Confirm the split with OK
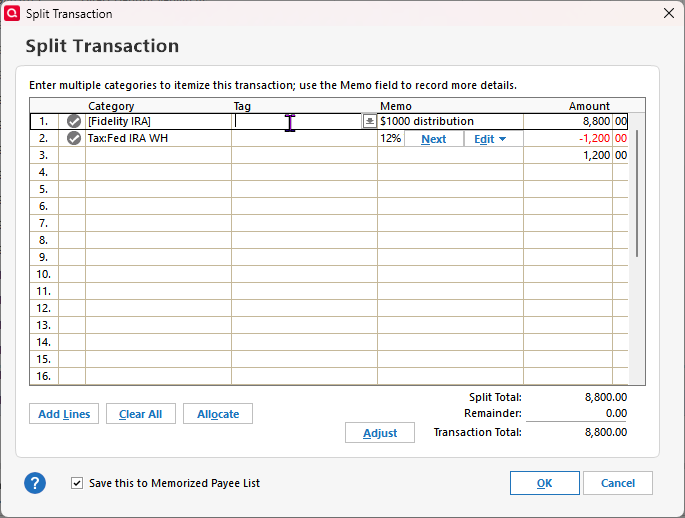 coord(545,483)
